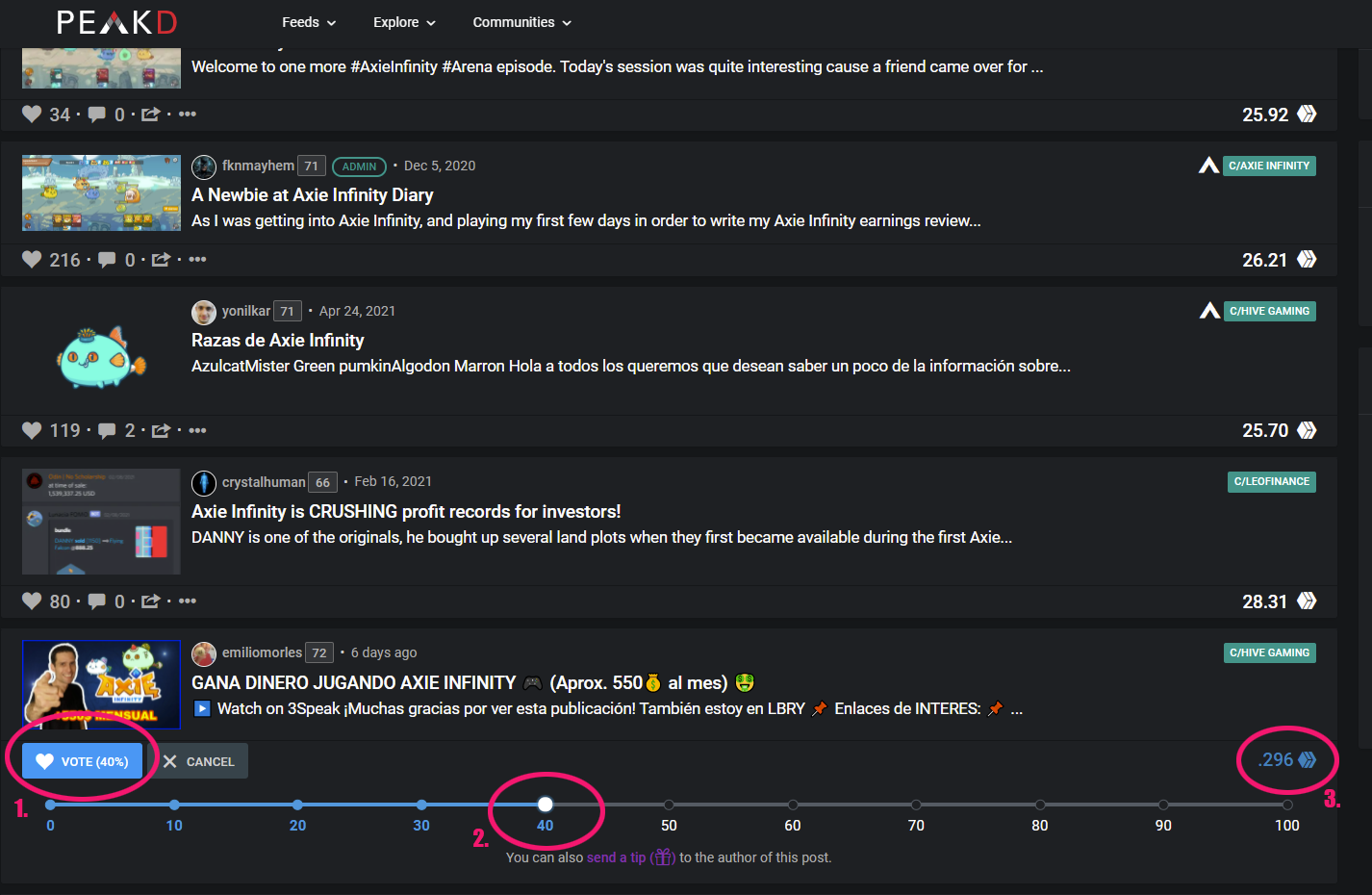This screenshot has width=1372, height=895.
Task: Click the 3Speak play icon in emiliomorles's post
Action: point(202,708)
